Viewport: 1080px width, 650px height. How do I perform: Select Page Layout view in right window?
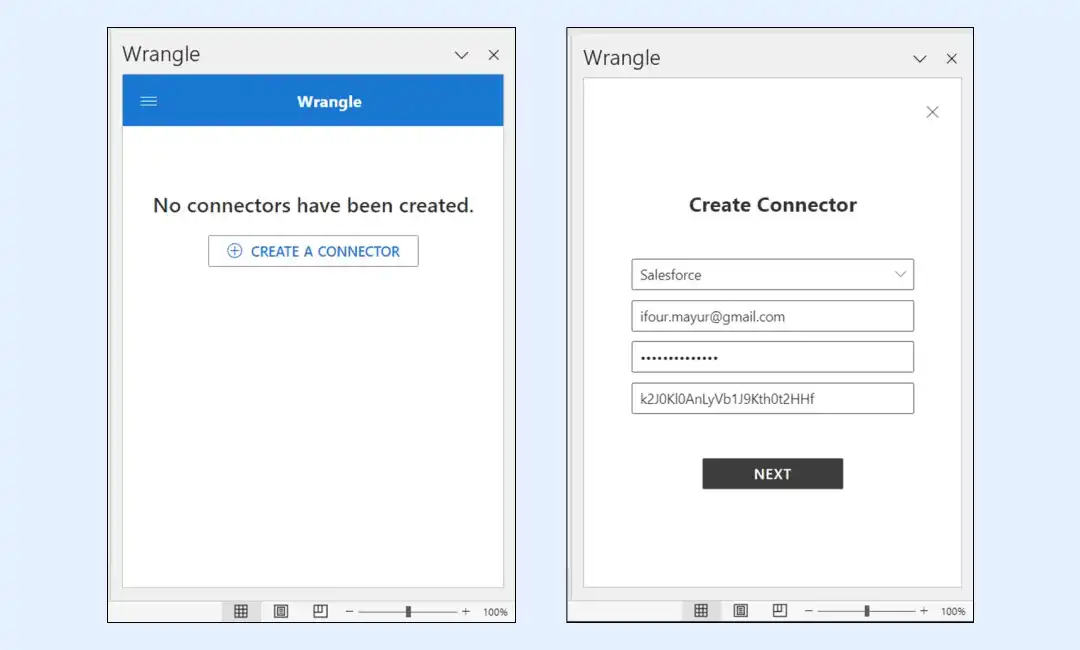(740, 611)
